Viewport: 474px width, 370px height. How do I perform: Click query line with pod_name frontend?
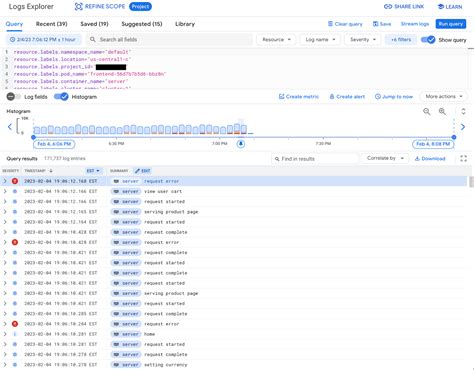[90, 74]
